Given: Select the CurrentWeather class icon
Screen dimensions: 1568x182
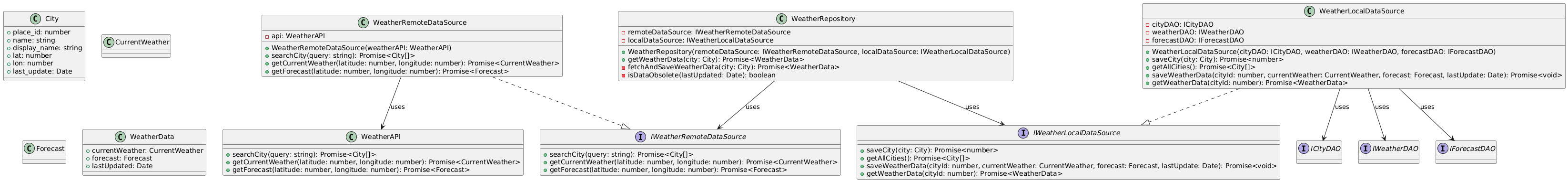Looking at the screenshot, I should pos(108,42).
